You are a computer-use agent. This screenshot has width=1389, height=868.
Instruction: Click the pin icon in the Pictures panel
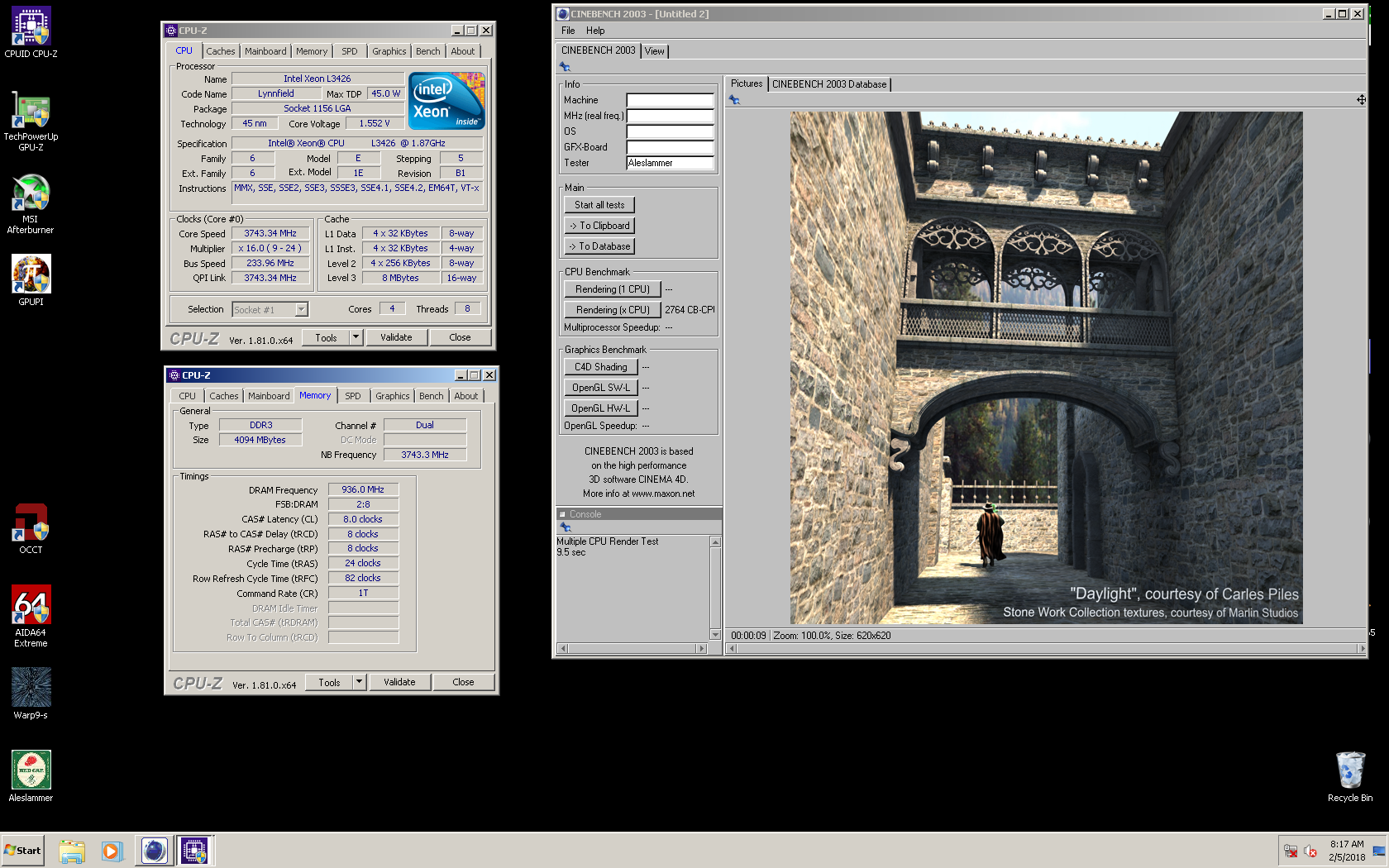tap(734, 100)
